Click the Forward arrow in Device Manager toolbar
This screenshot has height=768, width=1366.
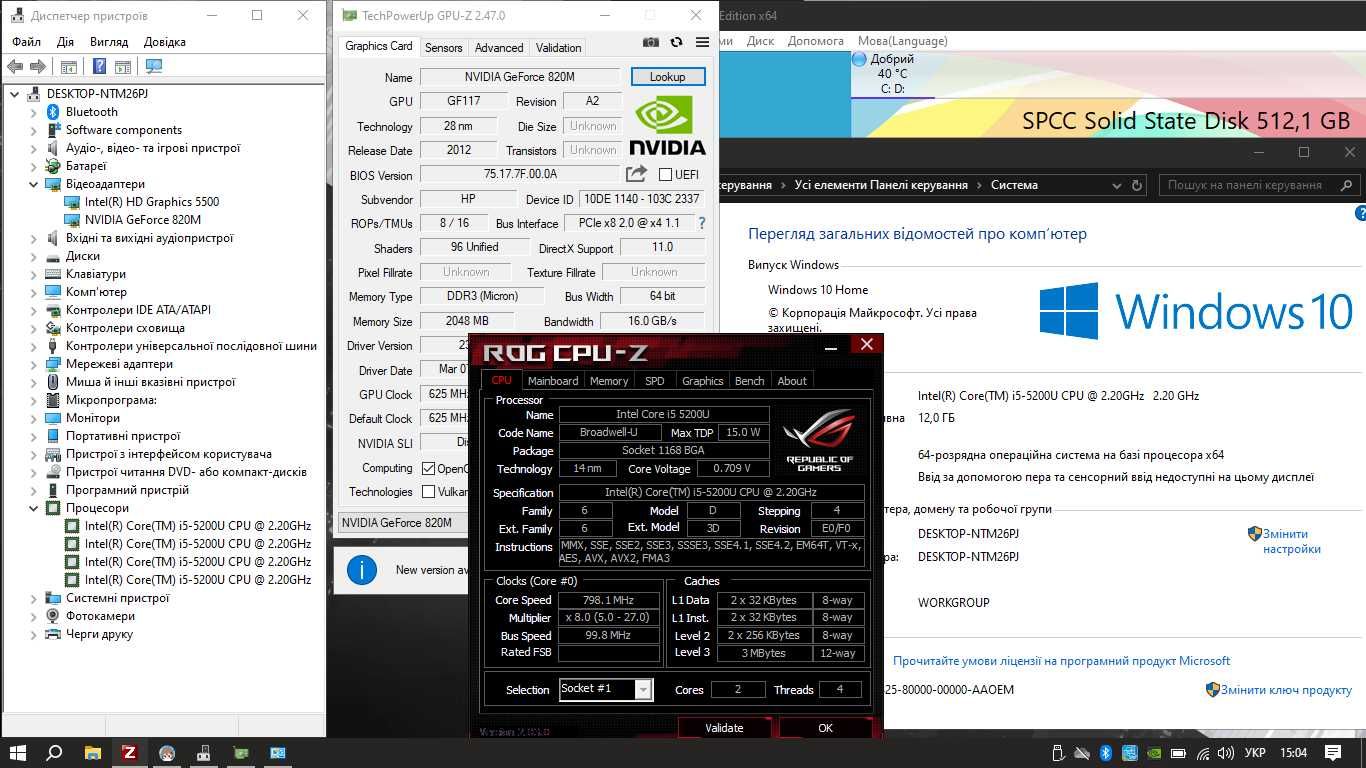pos(38,67)
